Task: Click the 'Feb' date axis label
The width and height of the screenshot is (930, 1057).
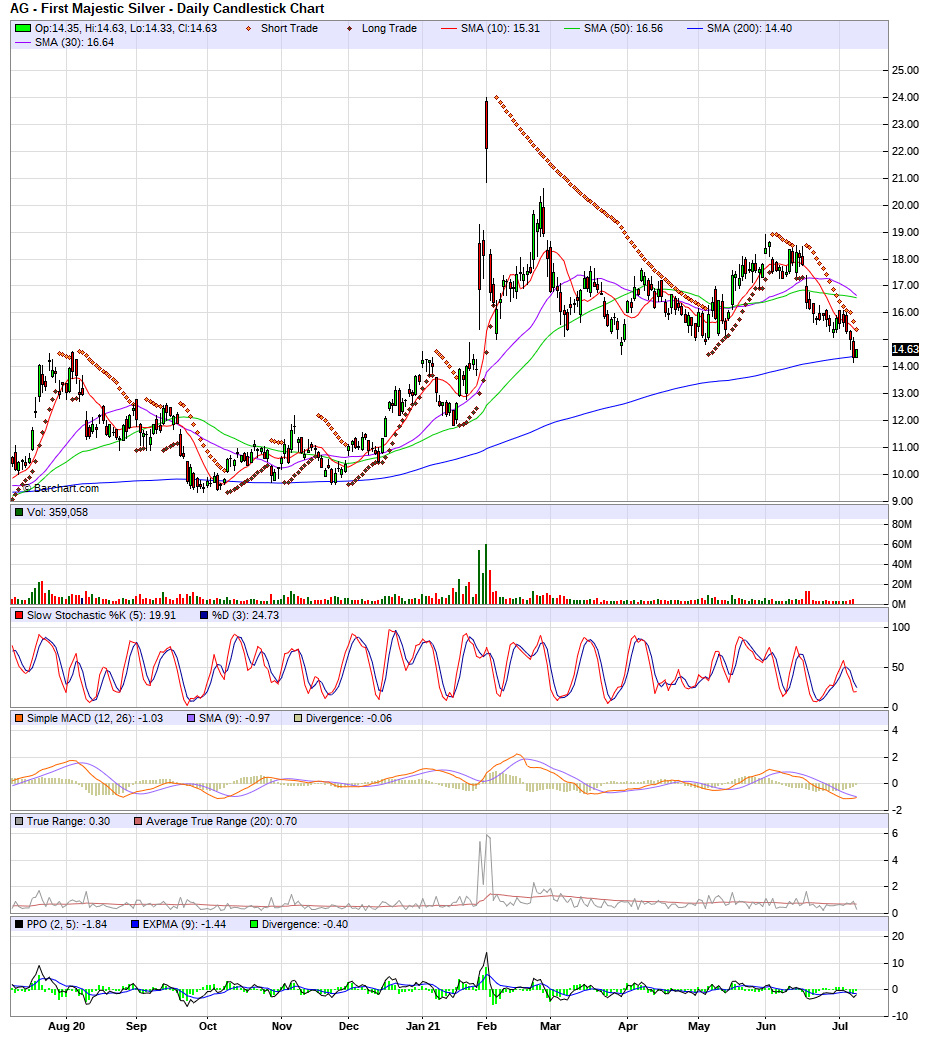Action: pos(487,1026)
